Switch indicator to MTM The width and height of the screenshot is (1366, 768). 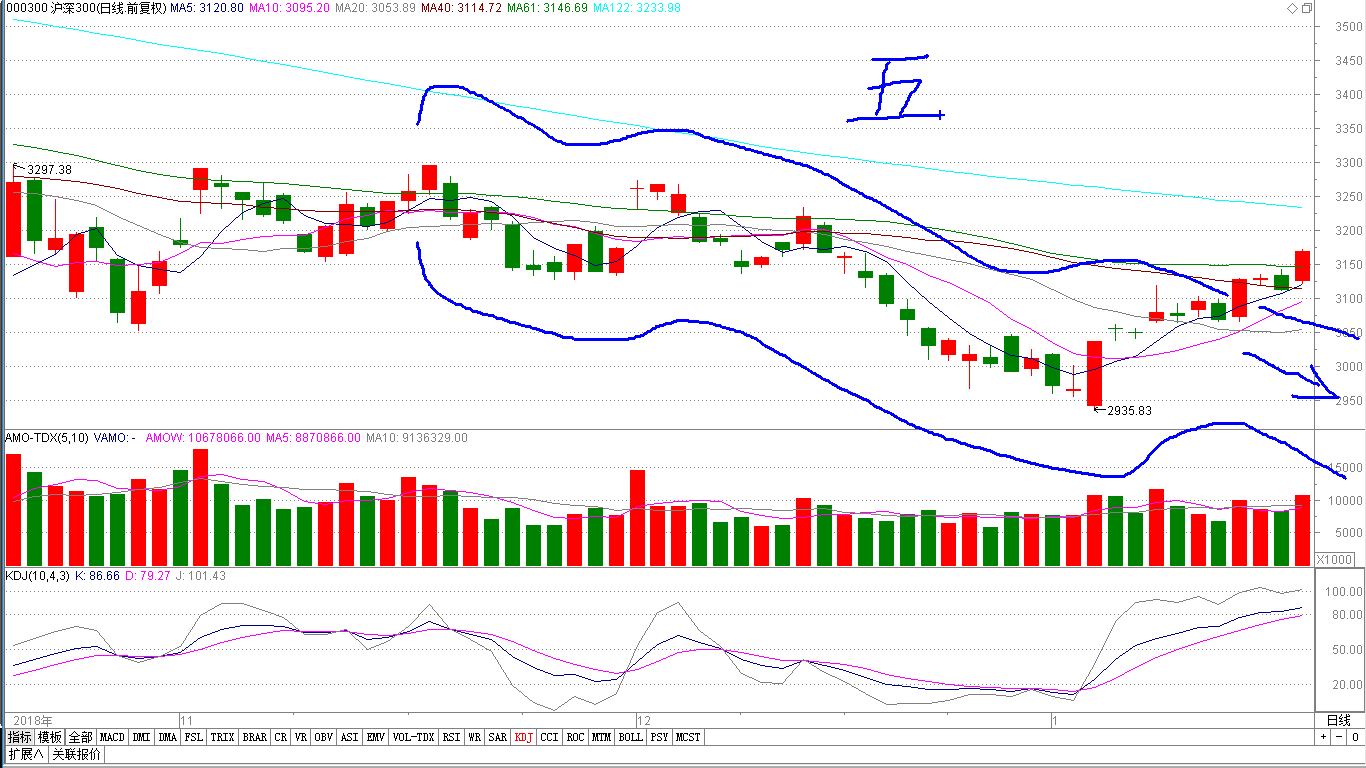[601, 737]
